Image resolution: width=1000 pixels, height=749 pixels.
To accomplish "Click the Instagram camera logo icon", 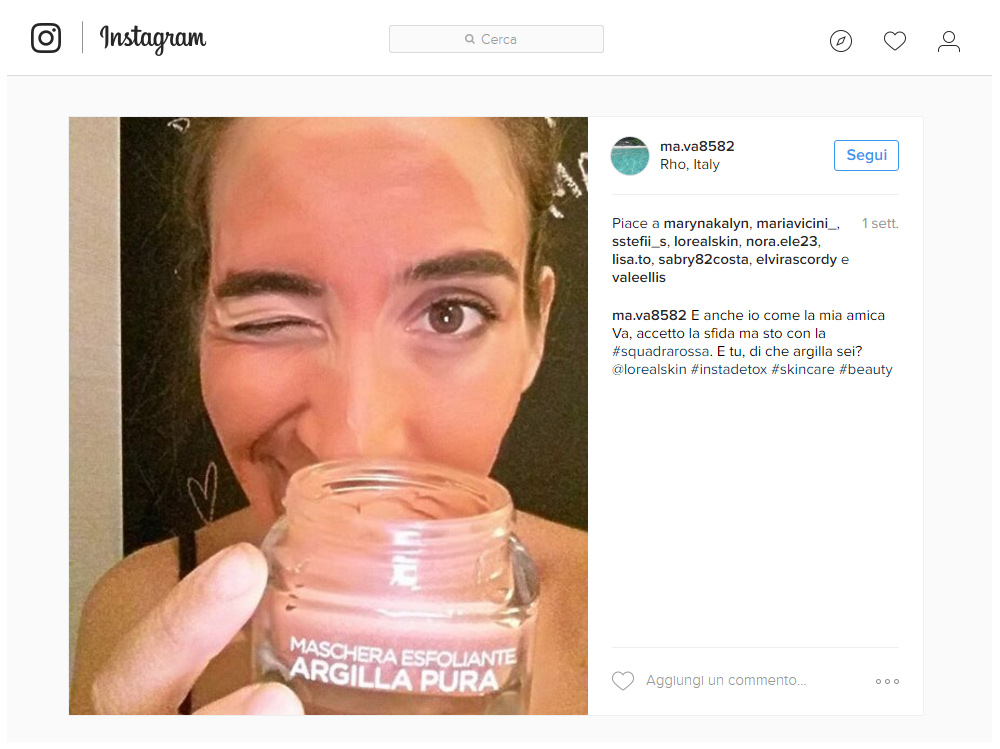I will 46,38.
